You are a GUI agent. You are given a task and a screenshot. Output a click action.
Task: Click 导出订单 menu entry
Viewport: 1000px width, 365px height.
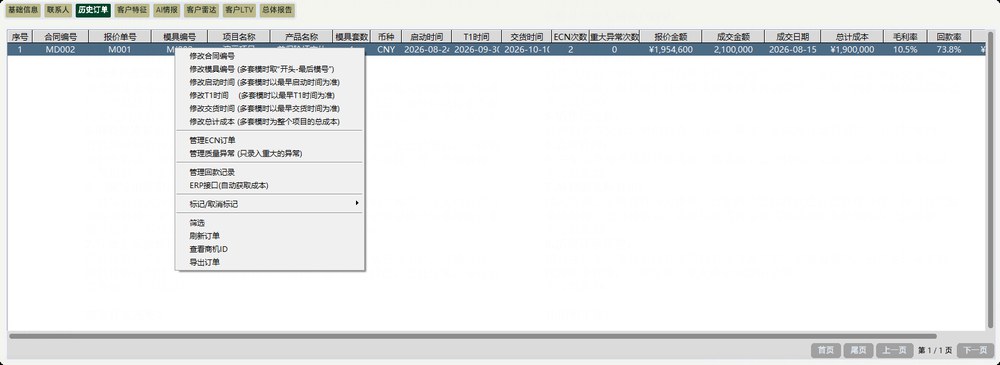click(270, 262)
